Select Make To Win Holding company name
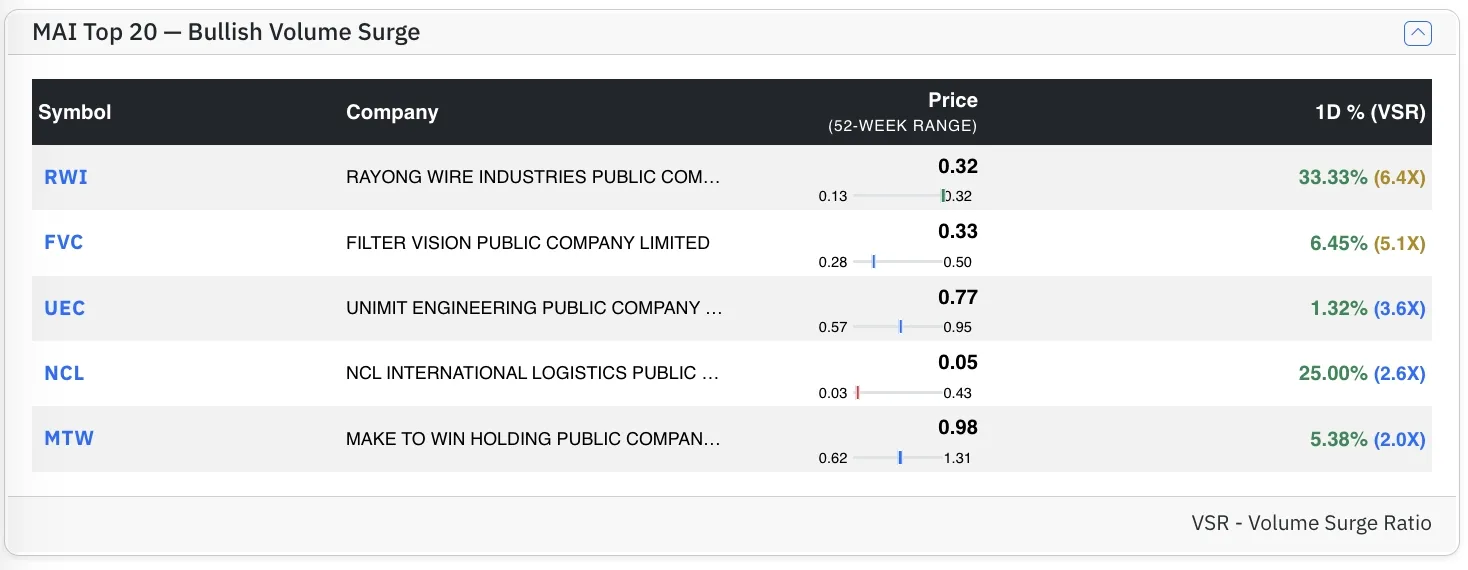1468x570 pixels. pos(533,438)
